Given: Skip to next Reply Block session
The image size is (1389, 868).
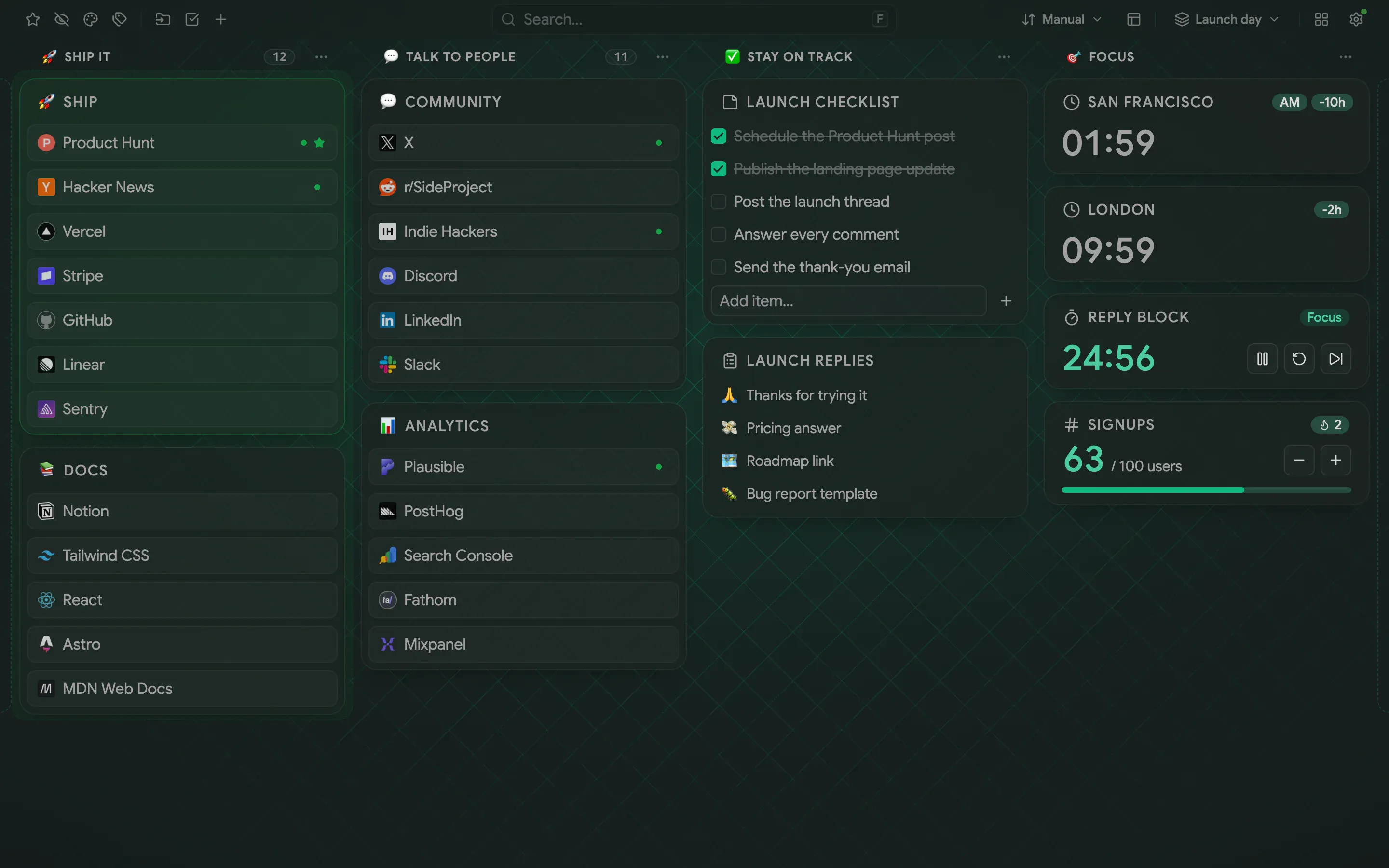Looking at the screenshot, I should coord(1335,359).
